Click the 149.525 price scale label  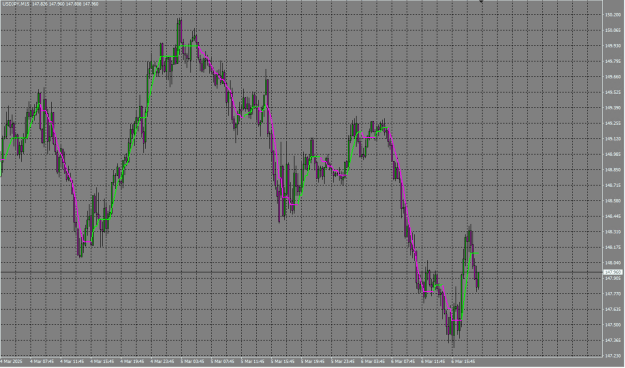tap(613, 92)
